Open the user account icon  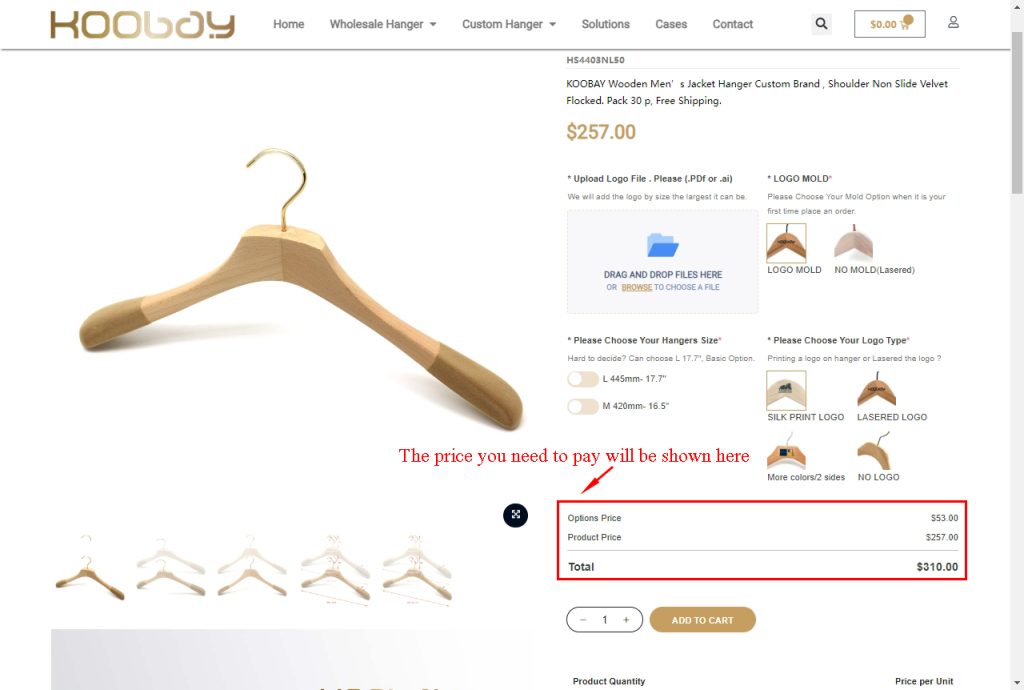953,23
